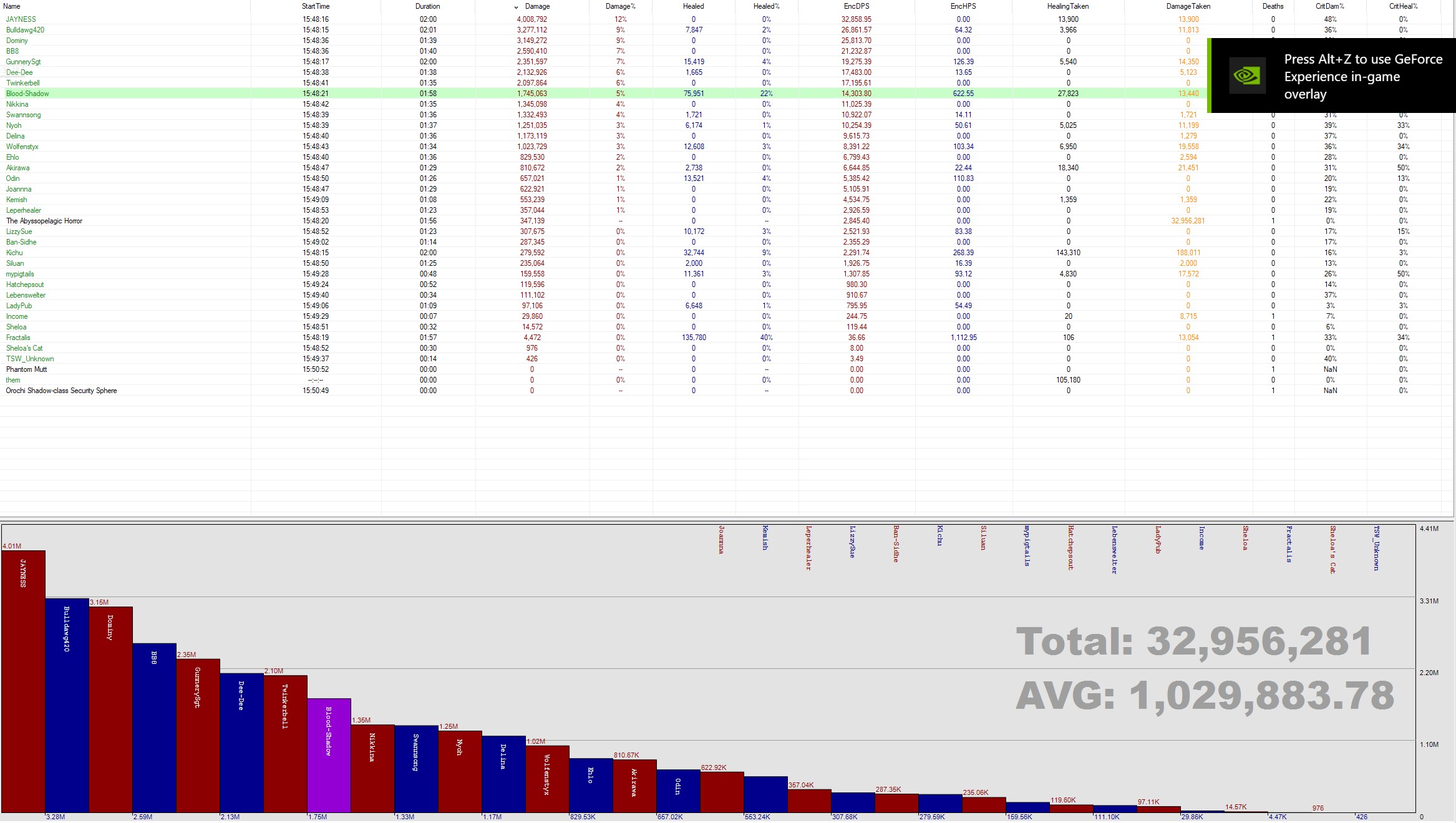Screen dimensions: 1456x823
Task: Click the blue Bulldawg420 graph bar
Action: pos(67,705)
